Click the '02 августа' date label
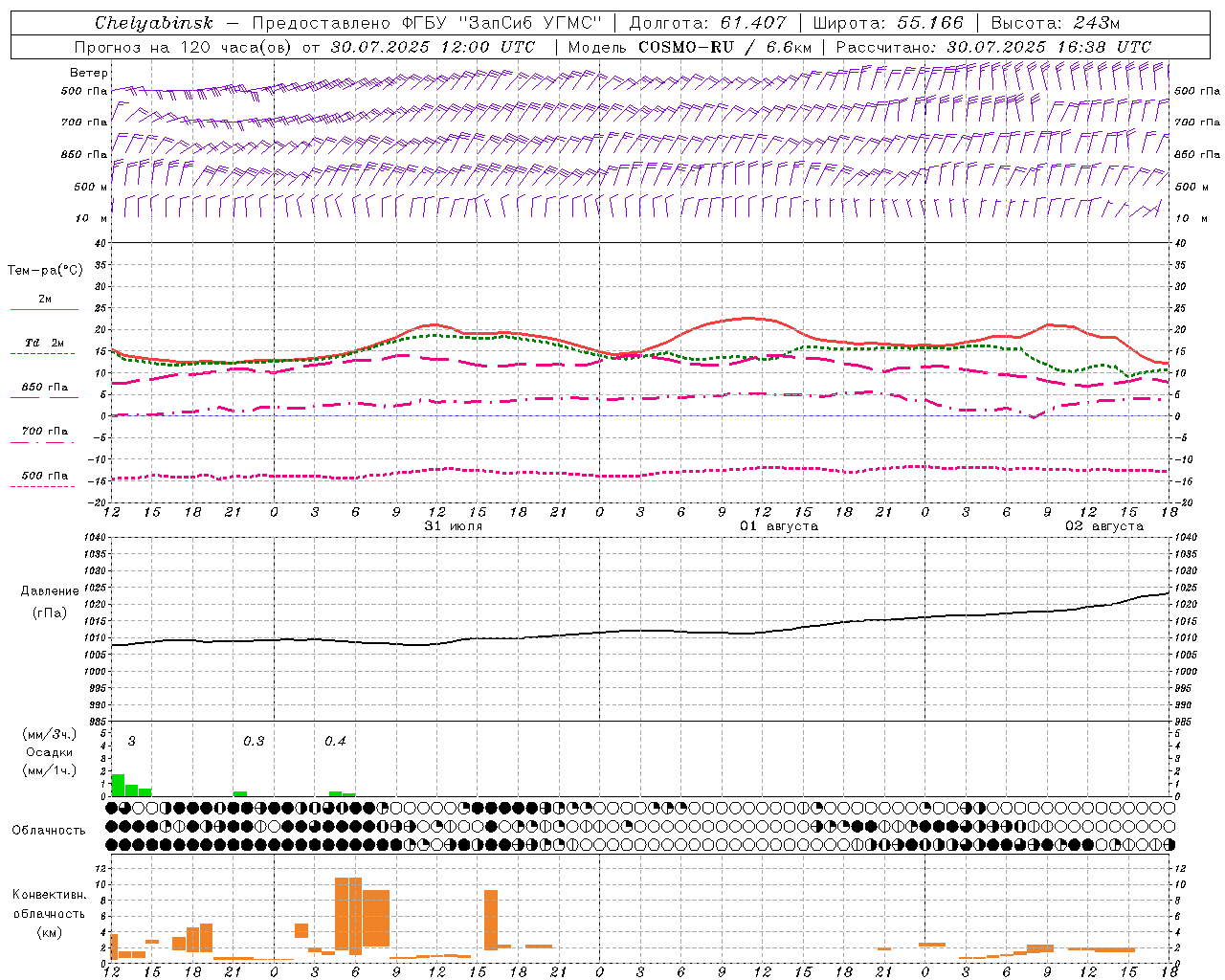The height and width of the screenshot is (980, 1225). pos(1103,526)
